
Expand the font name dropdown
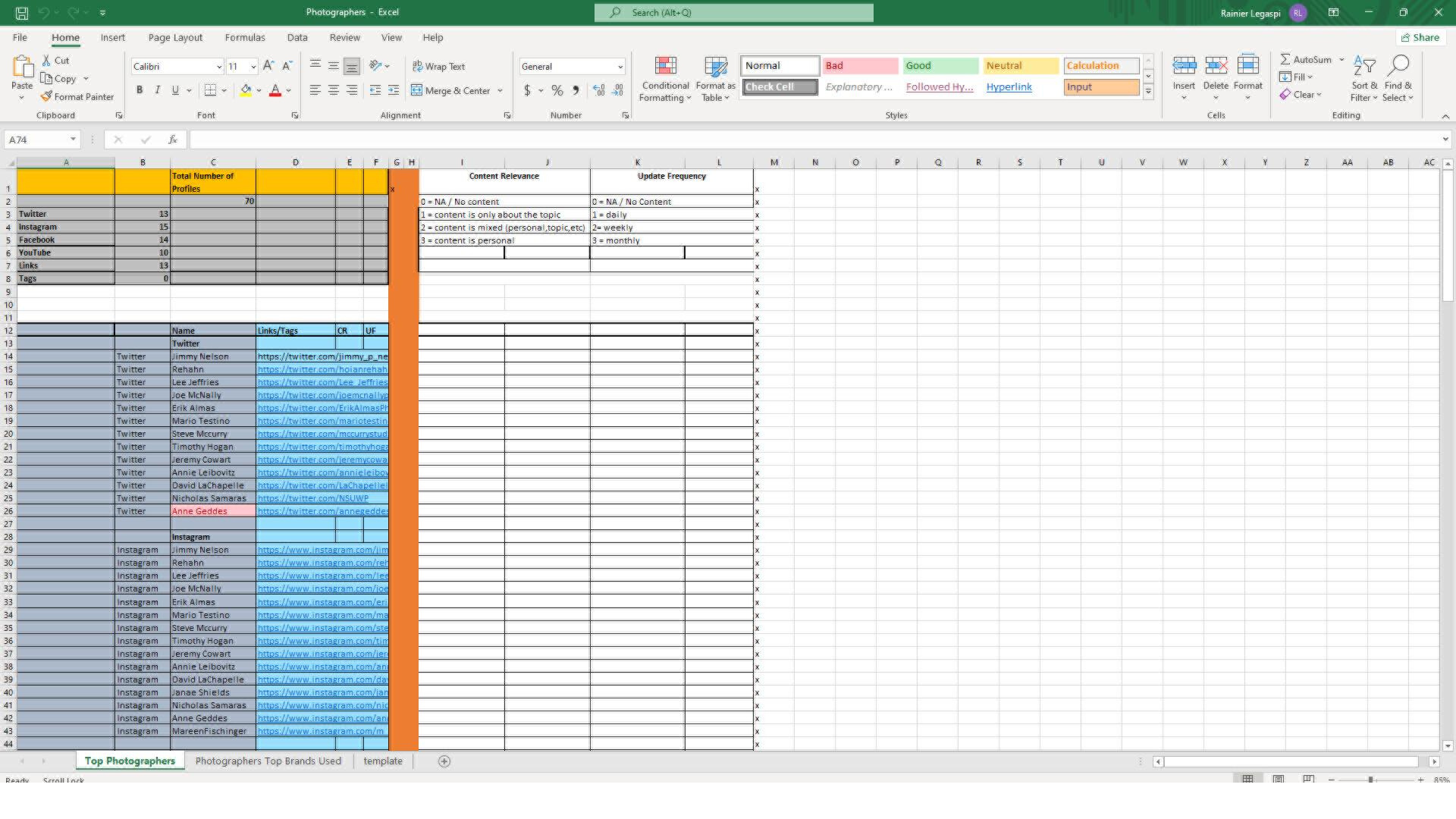tap(219, 67)
